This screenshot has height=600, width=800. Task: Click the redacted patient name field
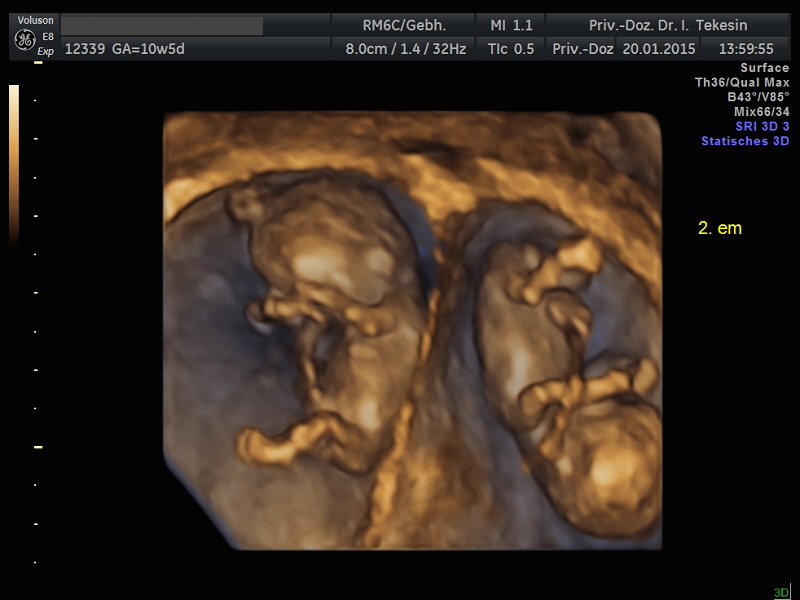click(x=162, y=26)
